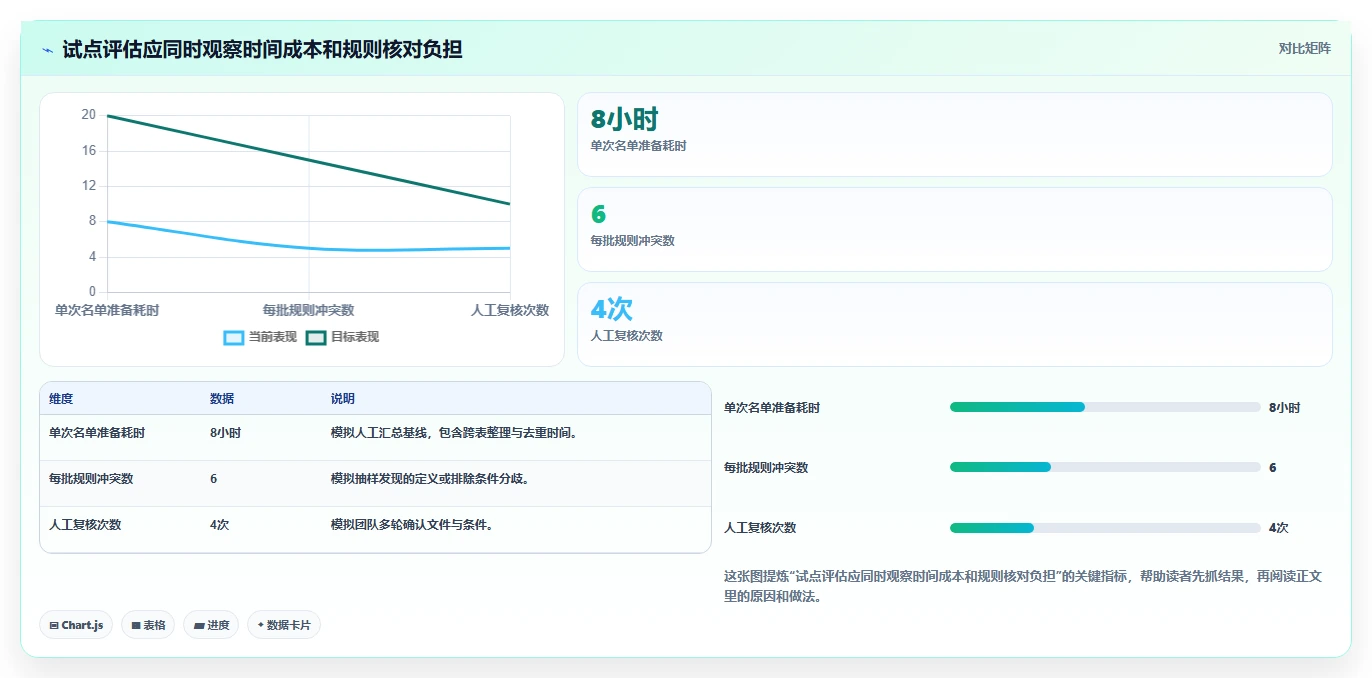The height and width of the screenshot is (678, 1372).
Task: Open the data card showing 6
Action: click(x=955, y=229)
